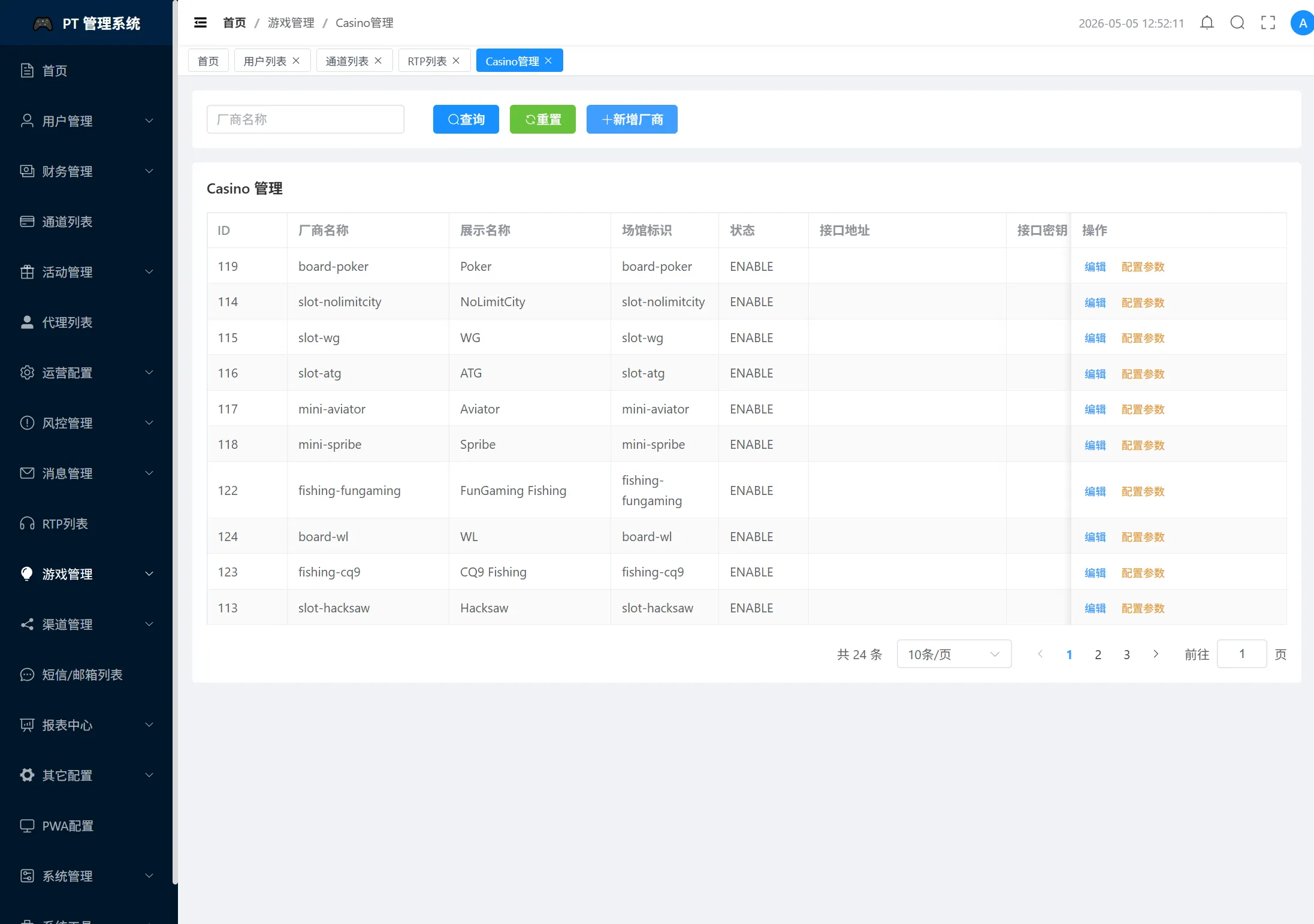
Task: Click the 首页 document icon in sidebar
Action: point(27,70)
